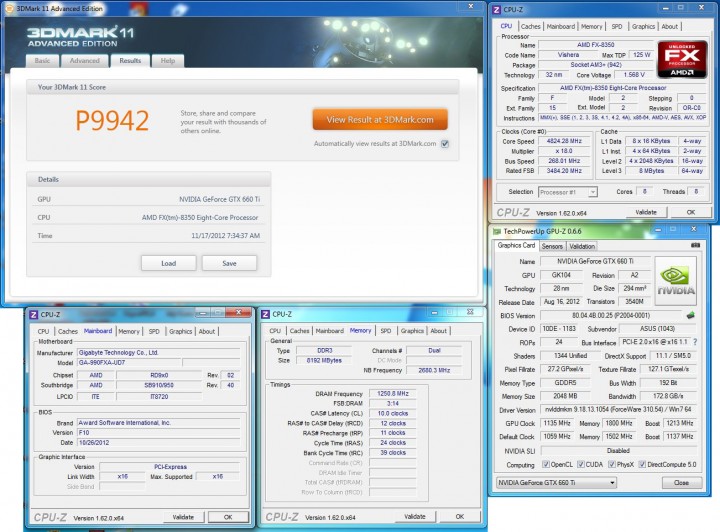
Task: Click the AMD FX processor logo in CPU-Z
Action: pos(682,59)
